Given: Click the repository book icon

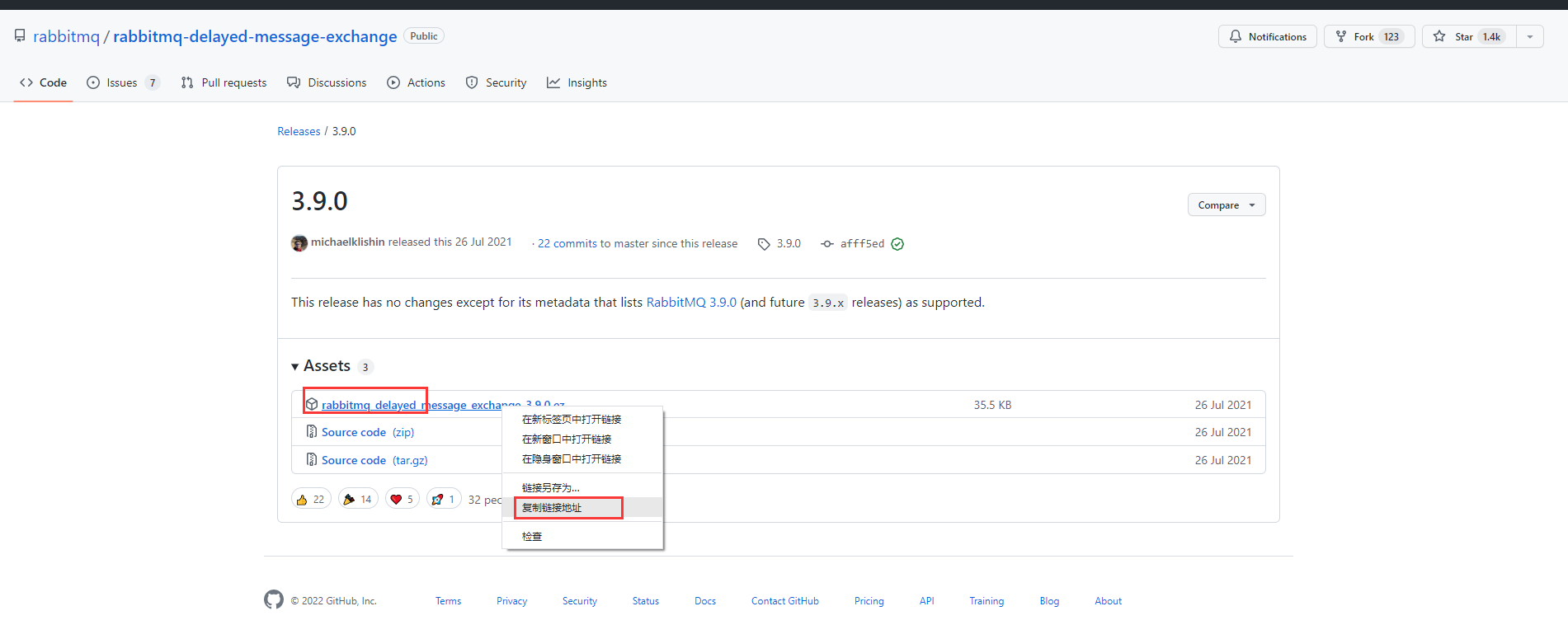Looking at the screenshot, I should [20, 35].
